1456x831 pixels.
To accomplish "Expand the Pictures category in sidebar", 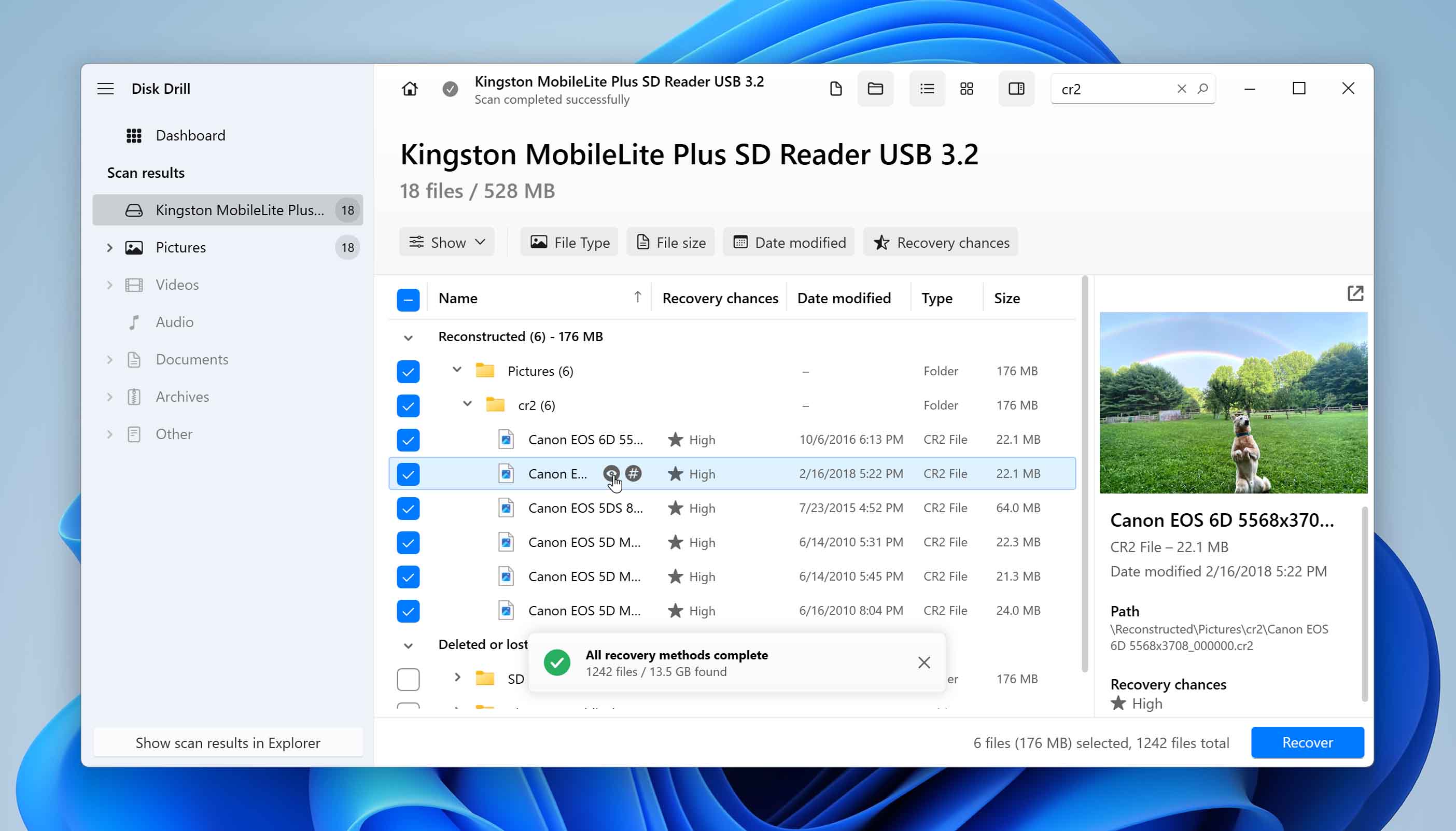I will coord(110,247).
